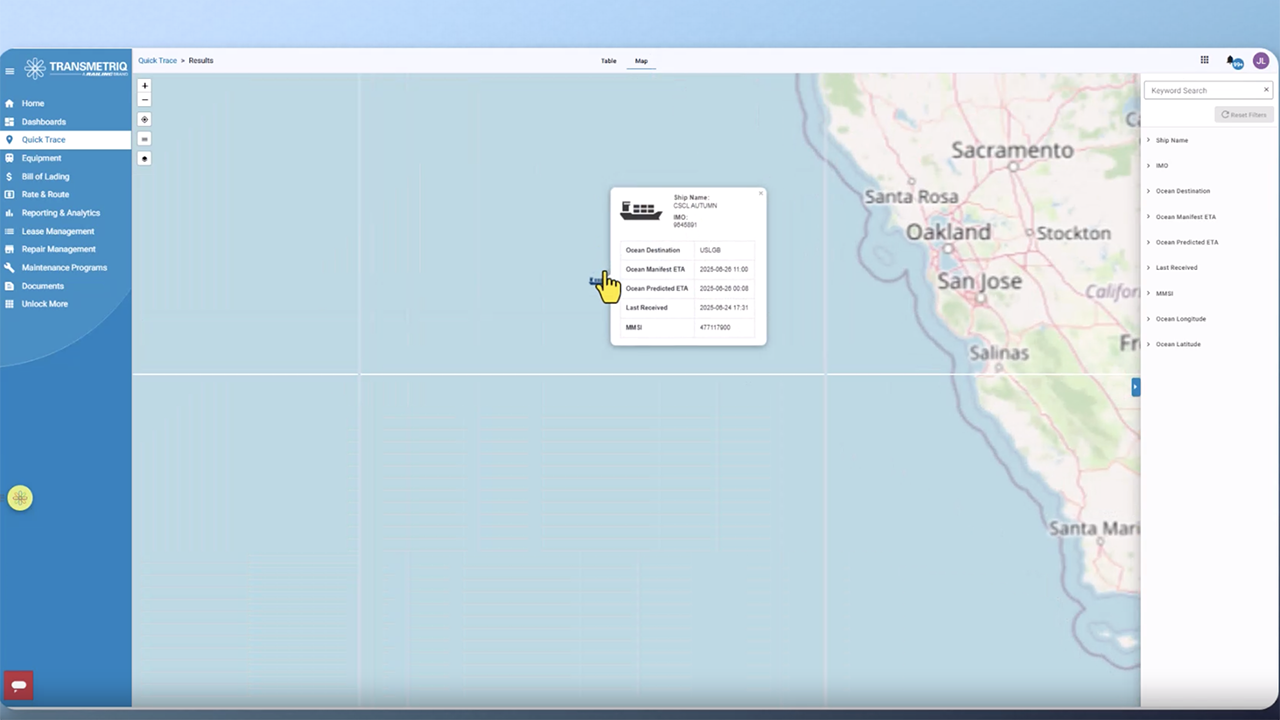Click the JL user avatar
This screenshot has width=1280, height=720.
click(x=1260, y=60)
